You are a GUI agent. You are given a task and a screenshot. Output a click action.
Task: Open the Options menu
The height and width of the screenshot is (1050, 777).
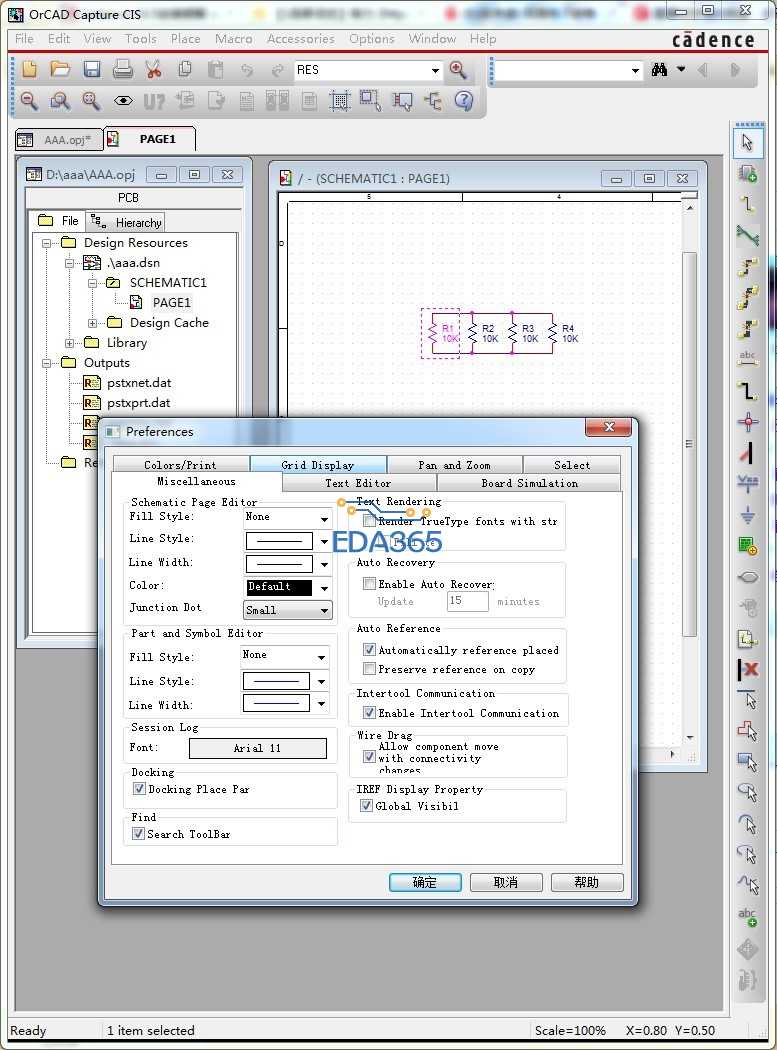(372, 39)
